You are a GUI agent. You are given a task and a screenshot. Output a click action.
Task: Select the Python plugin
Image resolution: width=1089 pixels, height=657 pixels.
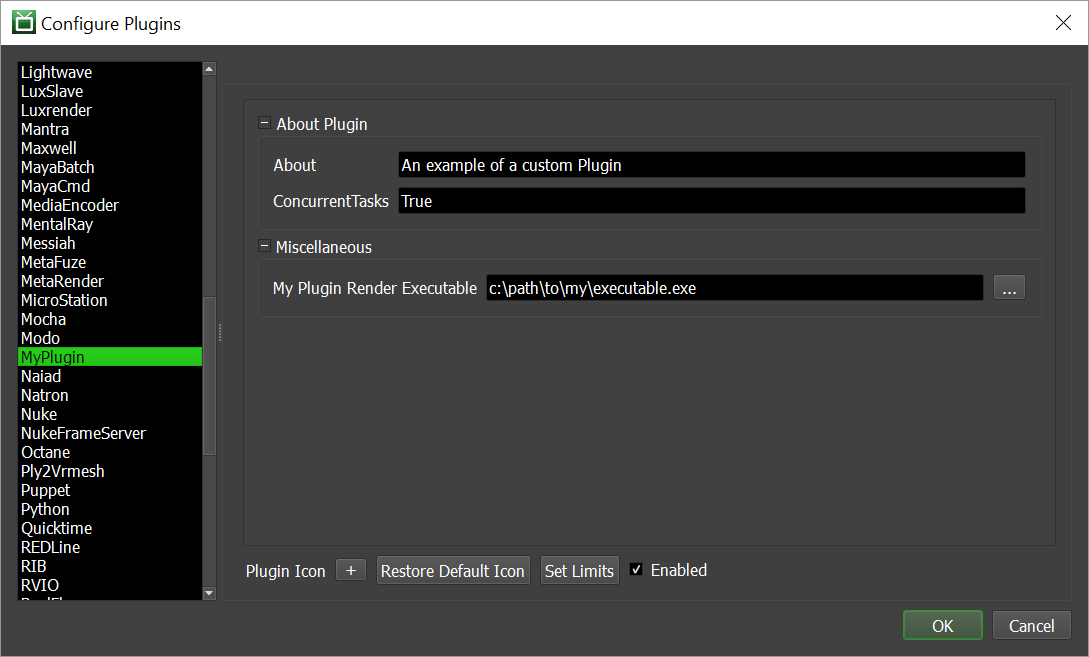45,509
